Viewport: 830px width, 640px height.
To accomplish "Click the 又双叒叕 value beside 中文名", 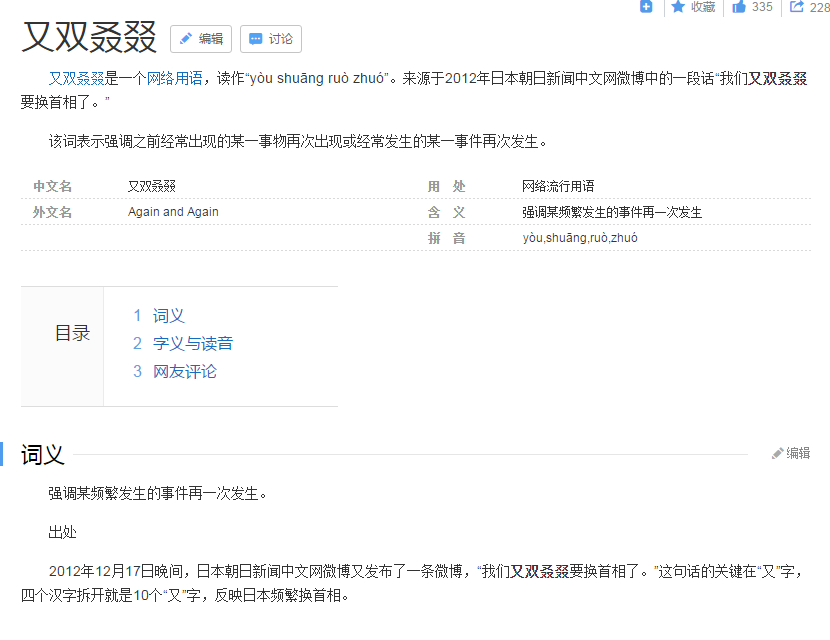I will pos(152,186).
